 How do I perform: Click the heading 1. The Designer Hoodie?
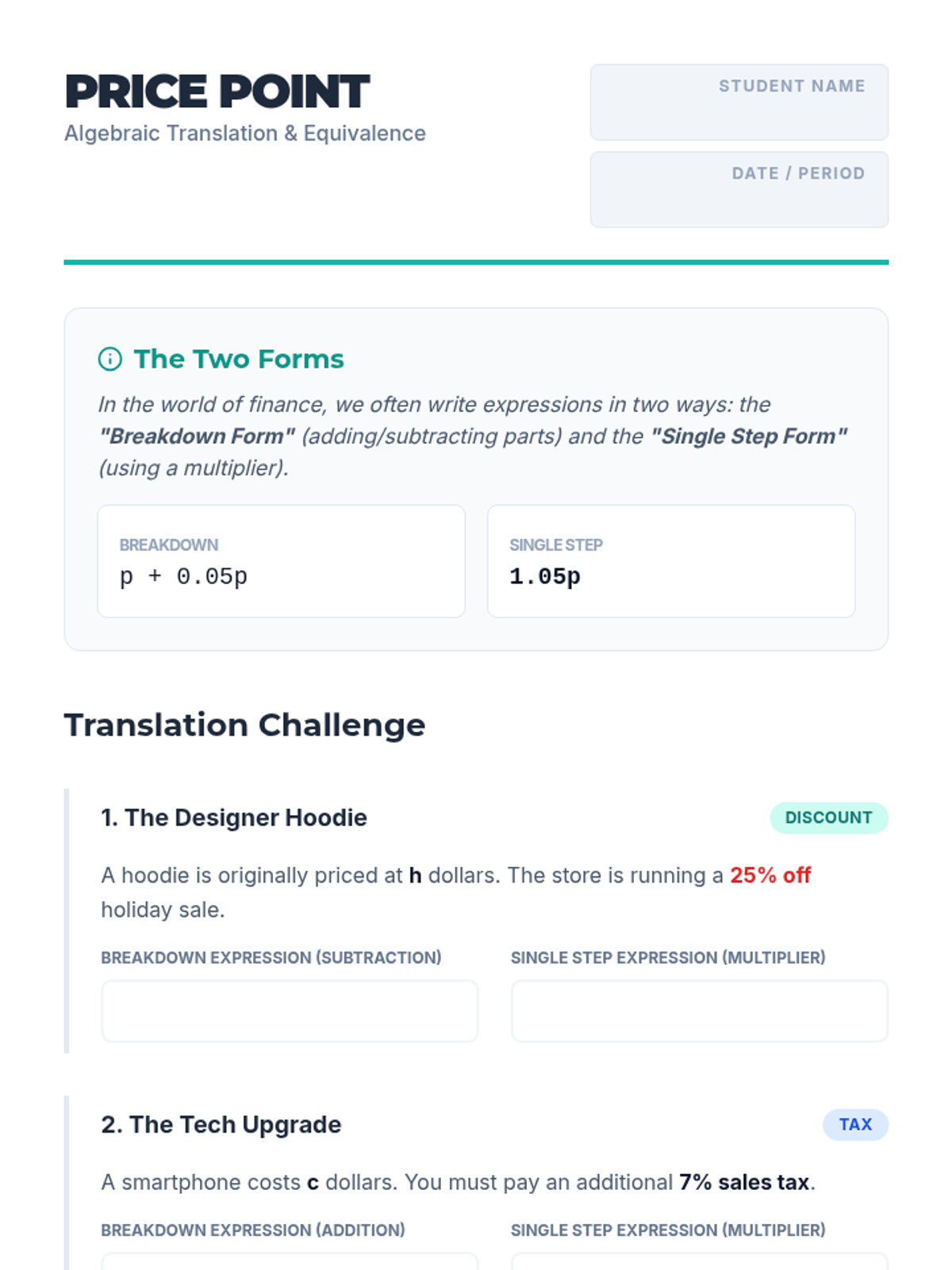pos(234,818)
